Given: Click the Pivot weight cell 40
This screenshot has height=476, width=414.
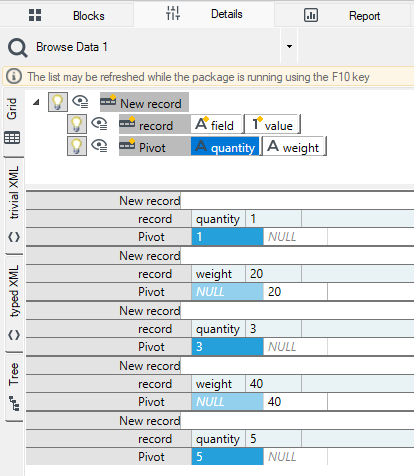Looking at the screenshot, I should click(x=295, y=402).
